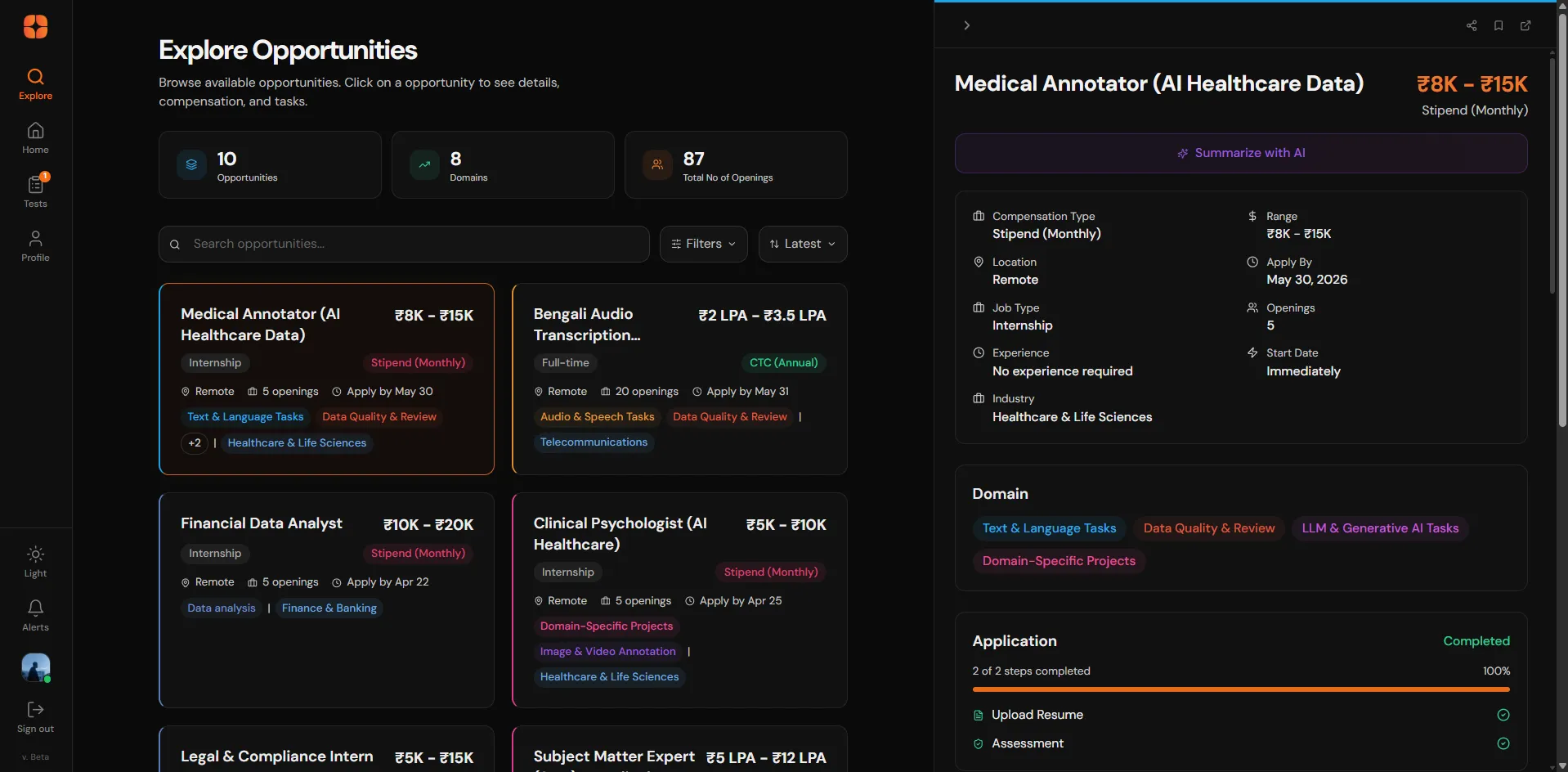The height and width of the screenshot is (772, 1568).
Task: Click the Telecommunications tag
Action: [x=594, y=442]
